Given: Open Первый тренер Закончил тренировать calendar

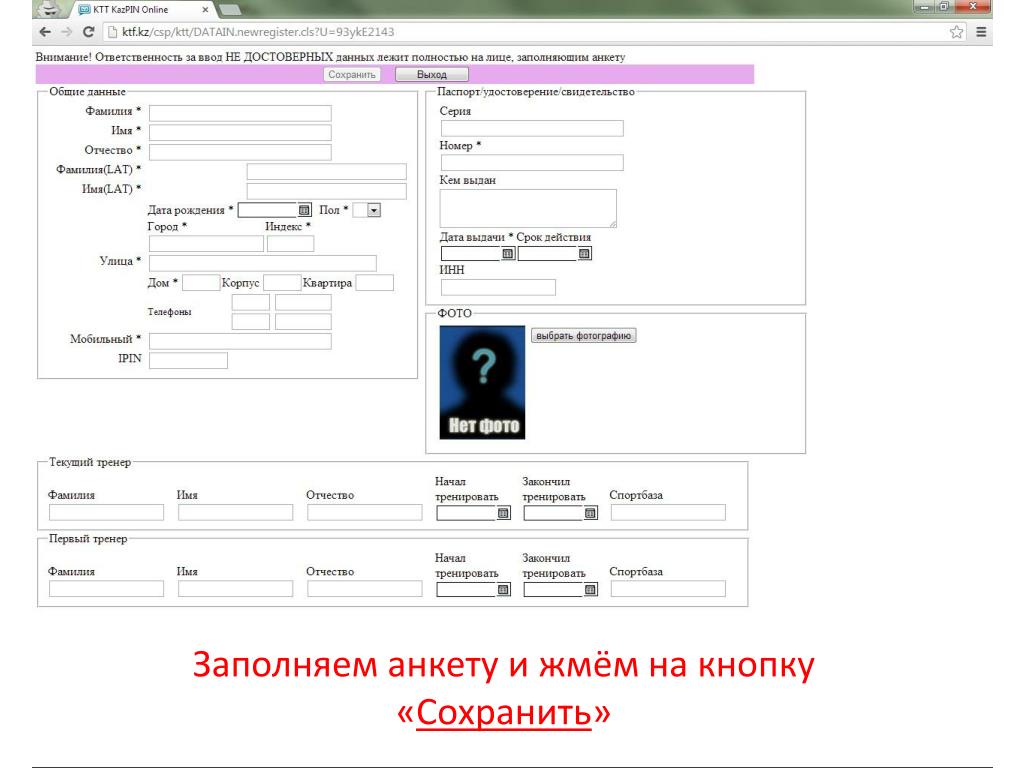Looking at the screenshot, I should click(x=590, y=590).
